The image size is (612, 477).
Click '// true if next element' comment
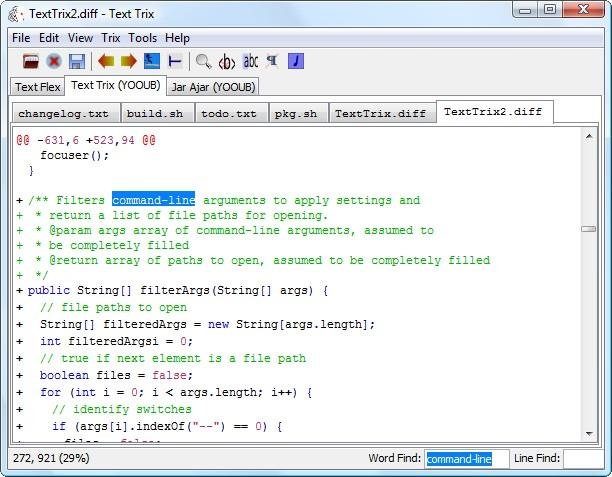pos(173,358)
